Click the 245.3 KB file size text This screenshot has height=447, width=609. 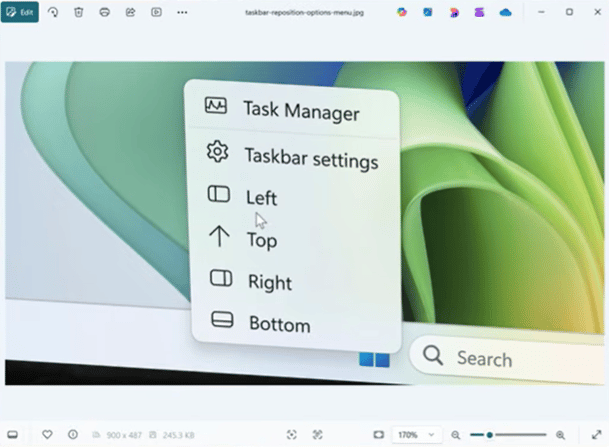pyautogui.click(x=178, y=435)
